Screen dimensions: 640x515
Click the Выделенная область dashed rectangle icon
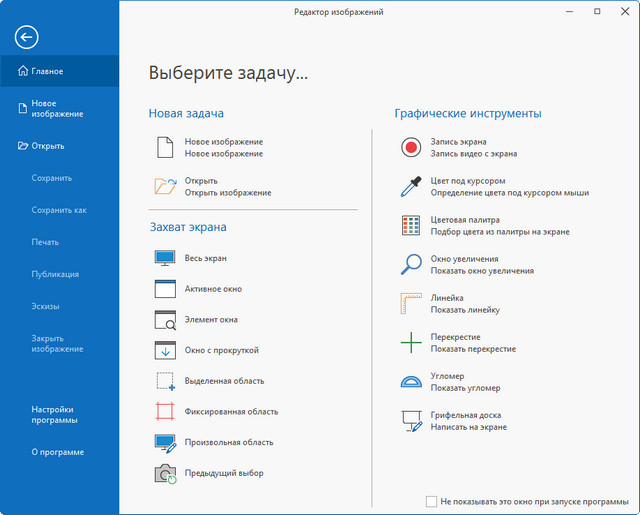[x=165, y=381]
